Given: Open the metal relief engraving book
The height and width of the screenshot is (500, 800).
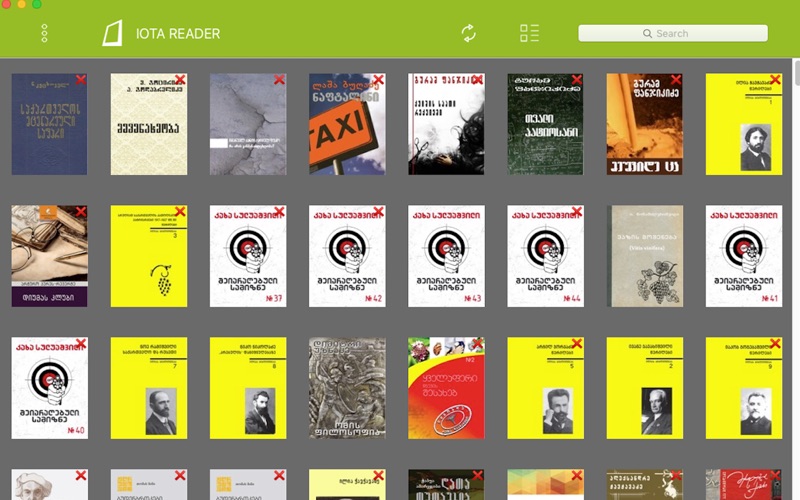Looking at the screenshot, I should click(x=347, y=388).
